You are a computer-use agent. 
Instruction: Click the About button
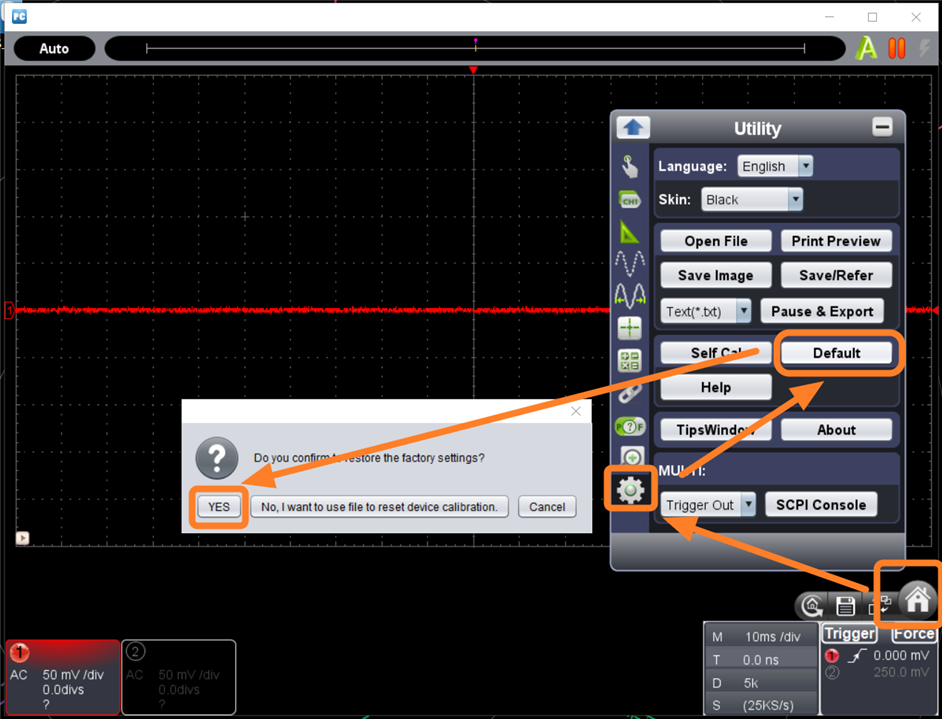pos(836,429)
